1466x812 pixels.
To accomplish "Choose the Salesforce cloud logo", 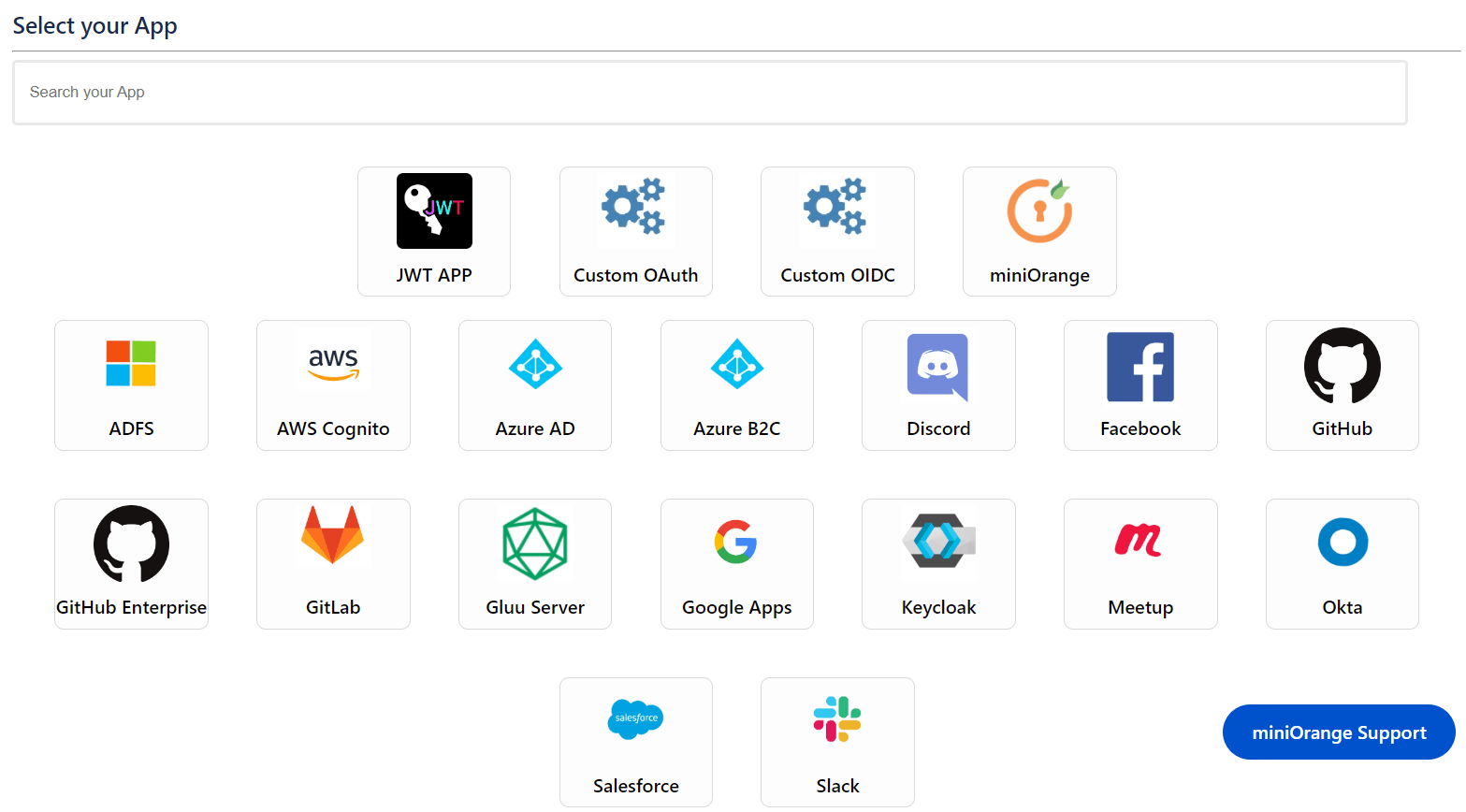I will pyautogui.click(x=636, y=718).
